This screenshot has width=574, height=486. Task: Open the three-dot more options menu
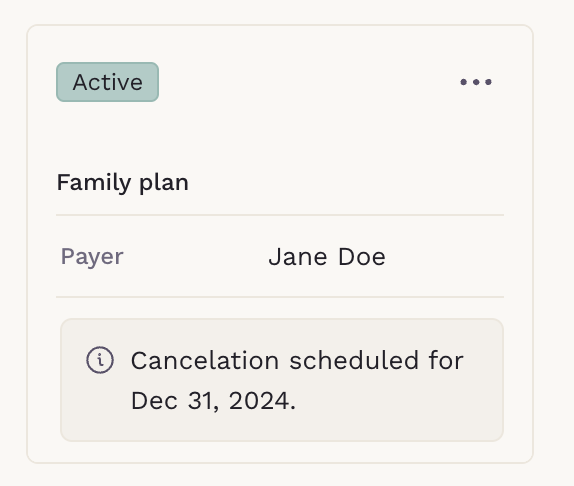tap(476, 82)
